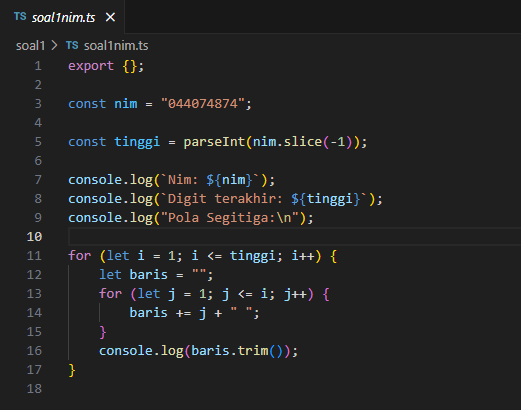Click line number 10 in the gutter
The height and width of the screenshot is (410, 521).
[x=34, y=237]
